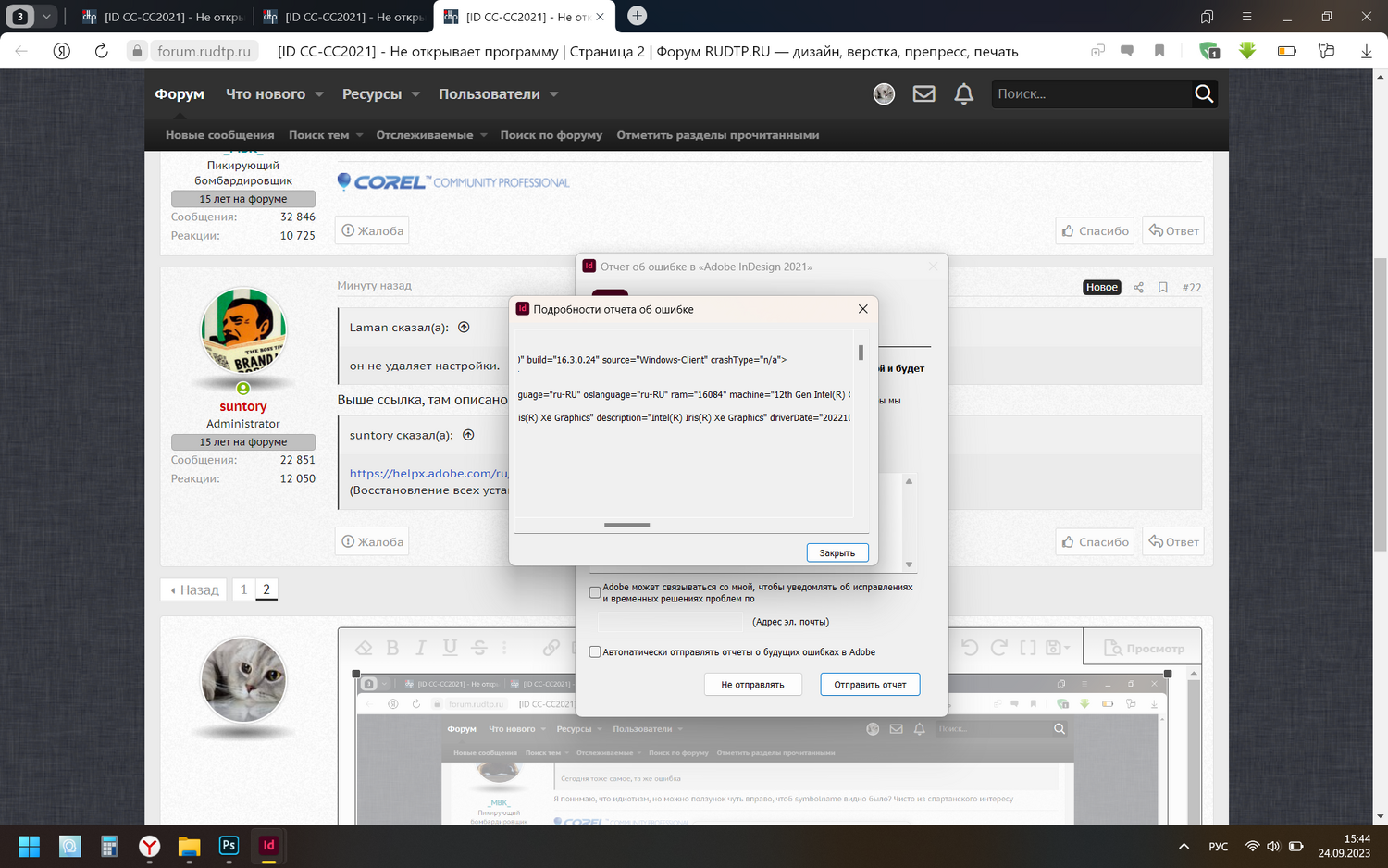1388x868 pixels.
Task: Click the magnifier icon in the forum search box
Action: tap(1203, 93)
